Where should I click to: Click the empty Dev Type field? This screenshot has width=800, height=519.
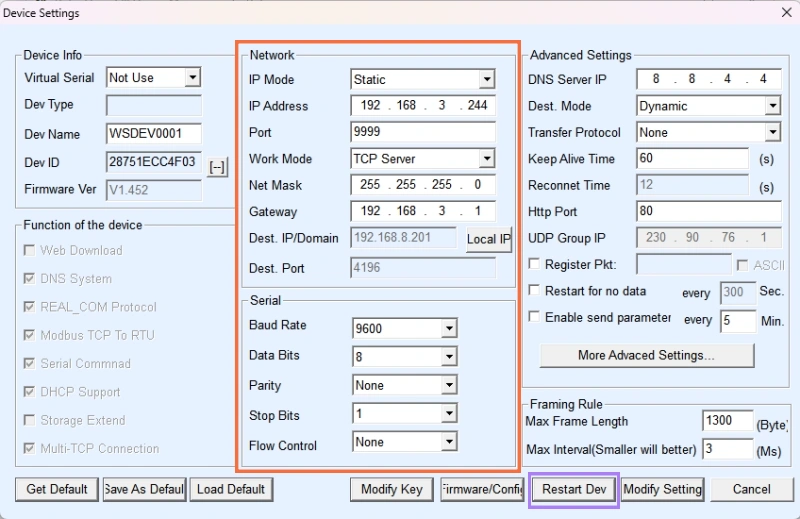(154, 106)
